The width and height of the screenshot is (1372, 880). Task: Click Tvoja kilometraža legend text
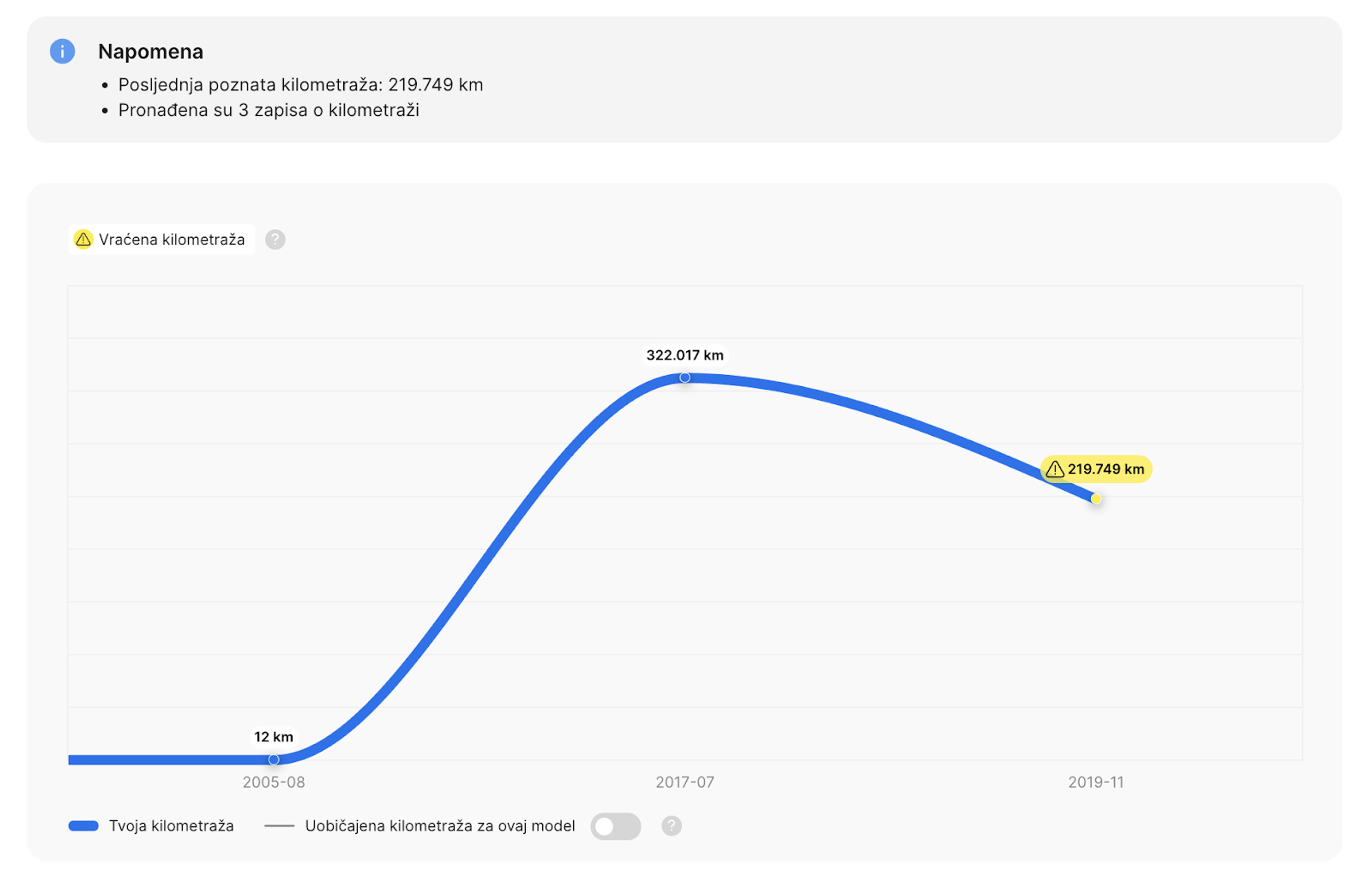click(171, 826)
